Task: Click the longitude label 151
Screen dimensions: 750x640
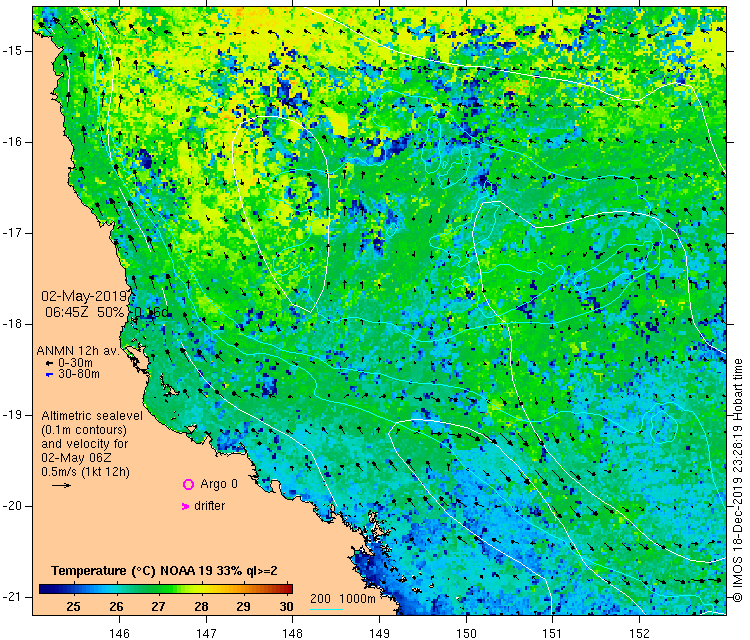Action: coord(552,633)
